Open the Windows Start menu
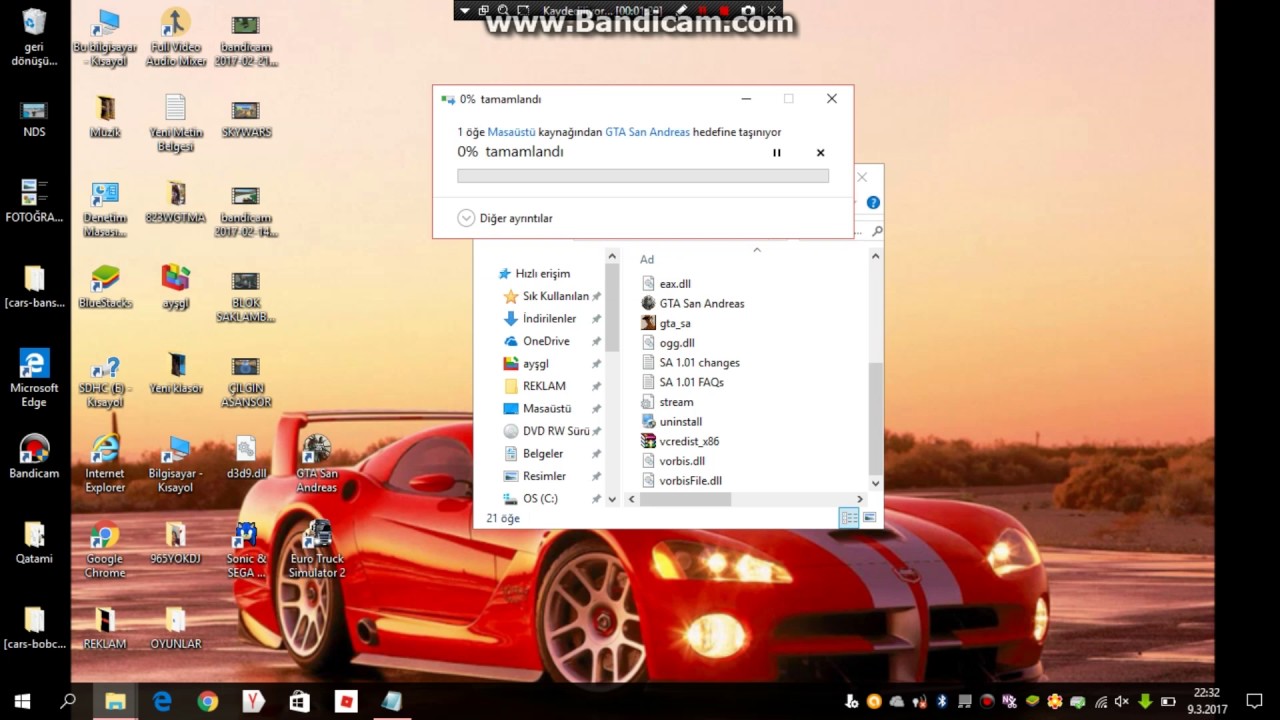 coord(22,701)
